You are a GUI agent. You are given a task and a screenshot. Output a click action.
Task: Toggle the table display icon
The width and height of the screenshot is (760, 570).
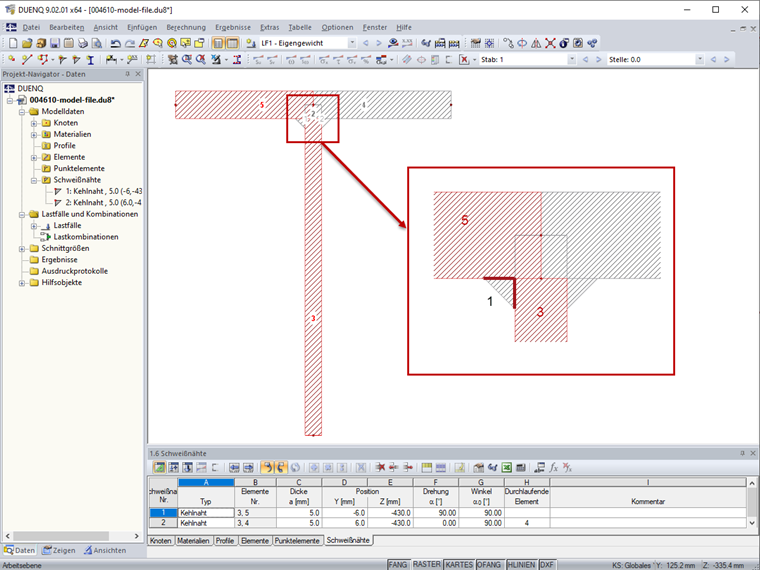[x=232, y=43]
